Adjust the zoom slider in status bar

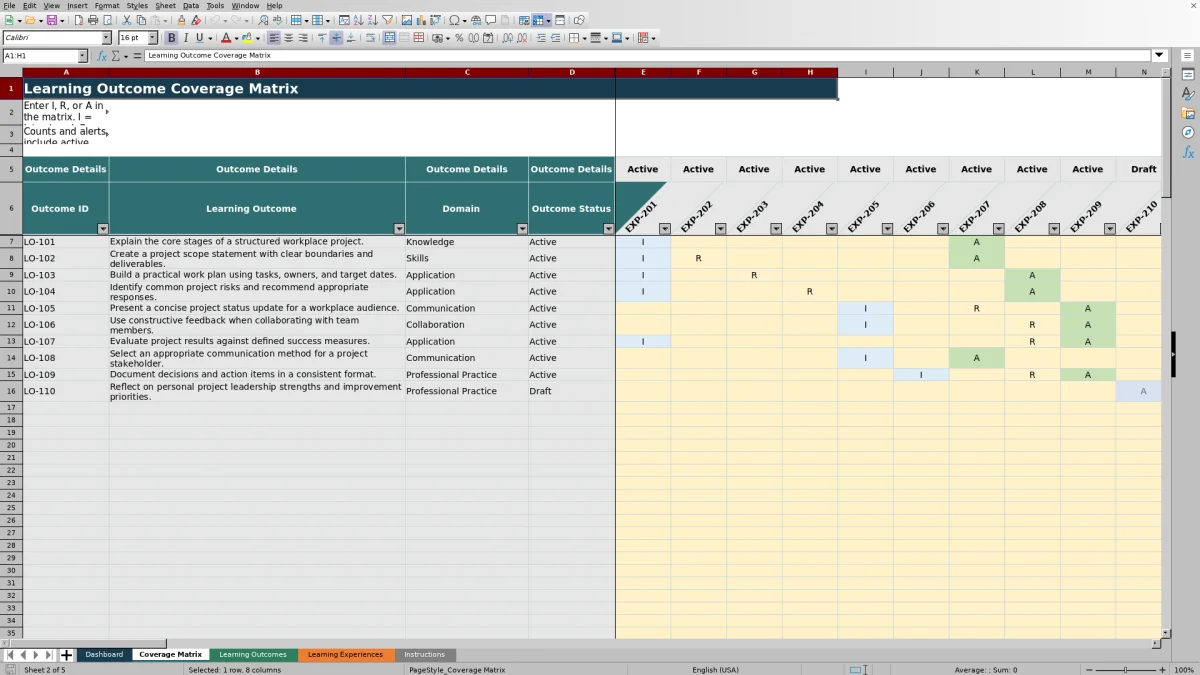[1125, 670]
